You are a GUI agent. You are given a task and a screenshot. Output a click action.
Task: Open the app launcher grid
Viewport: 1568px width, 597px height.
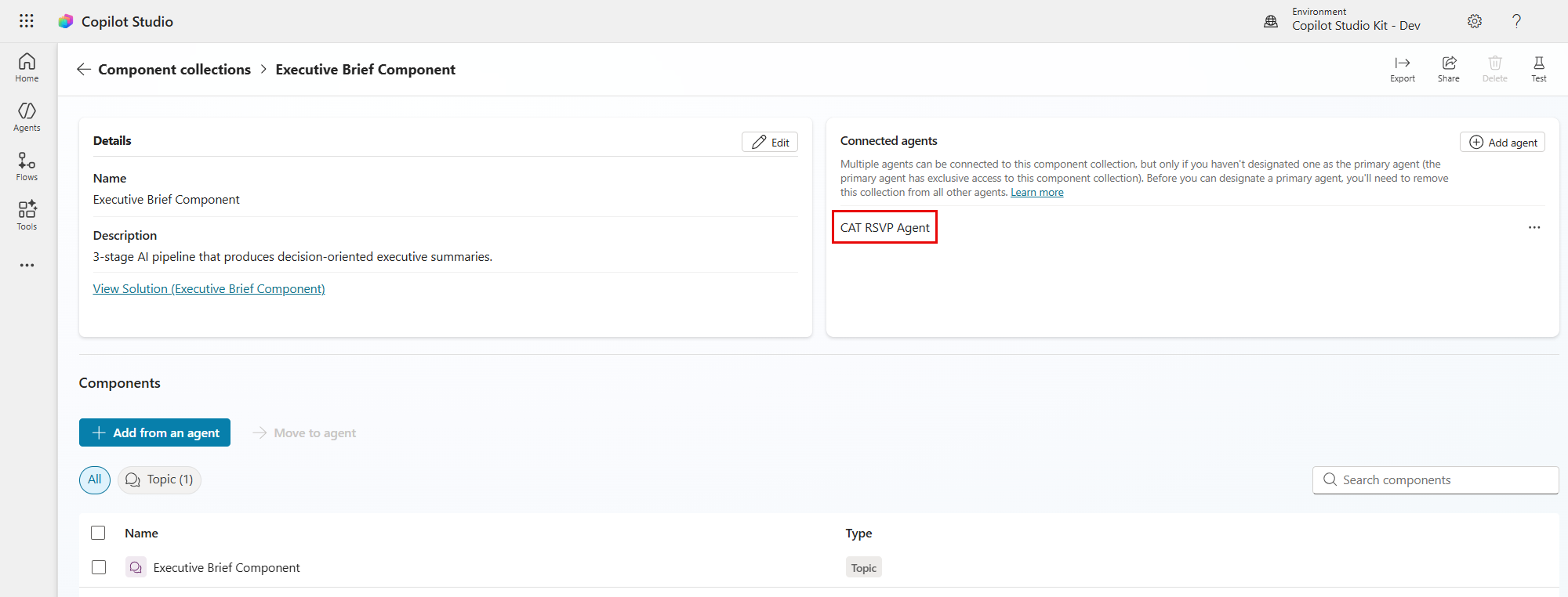27,21
